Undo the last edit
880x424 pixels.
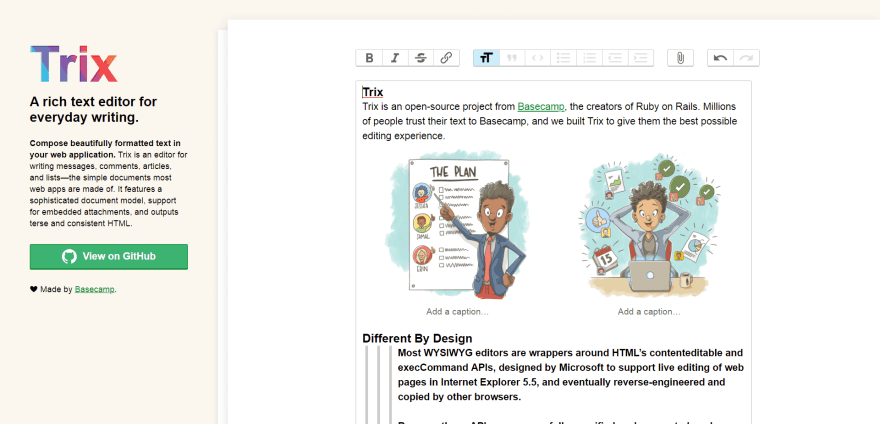pyautogui.click(x=721, y=58)
